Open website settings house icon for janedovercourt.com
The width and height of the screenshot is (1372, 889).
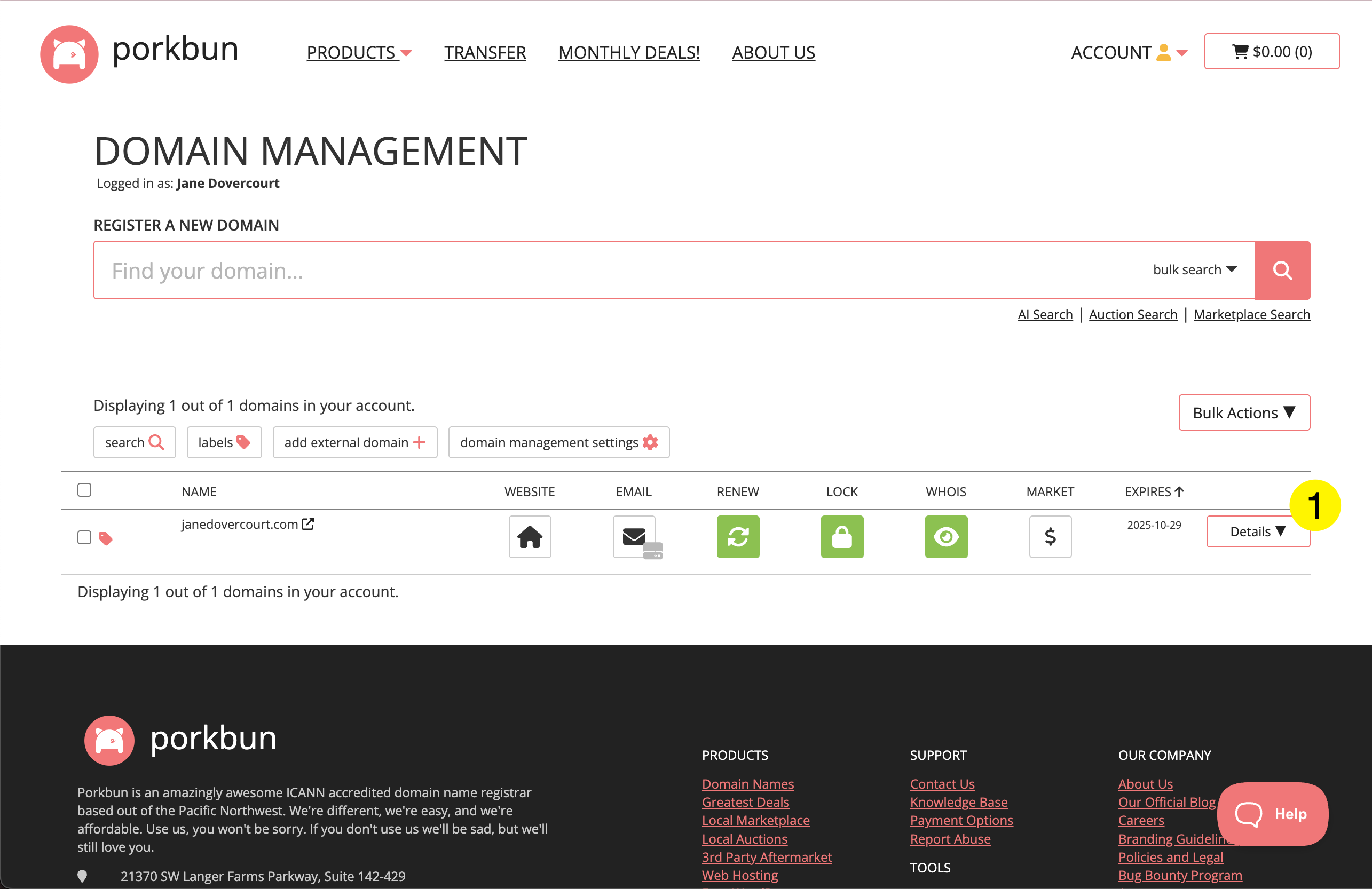click(x=530, y=537)
